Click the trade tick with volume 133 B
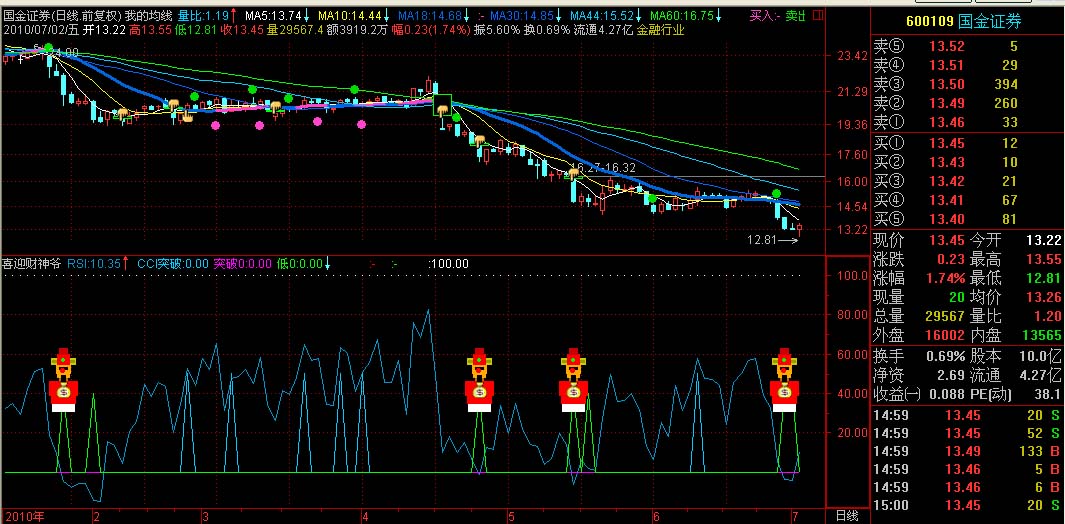Viewport: 1065px width, 524px height. click(967, 451)
